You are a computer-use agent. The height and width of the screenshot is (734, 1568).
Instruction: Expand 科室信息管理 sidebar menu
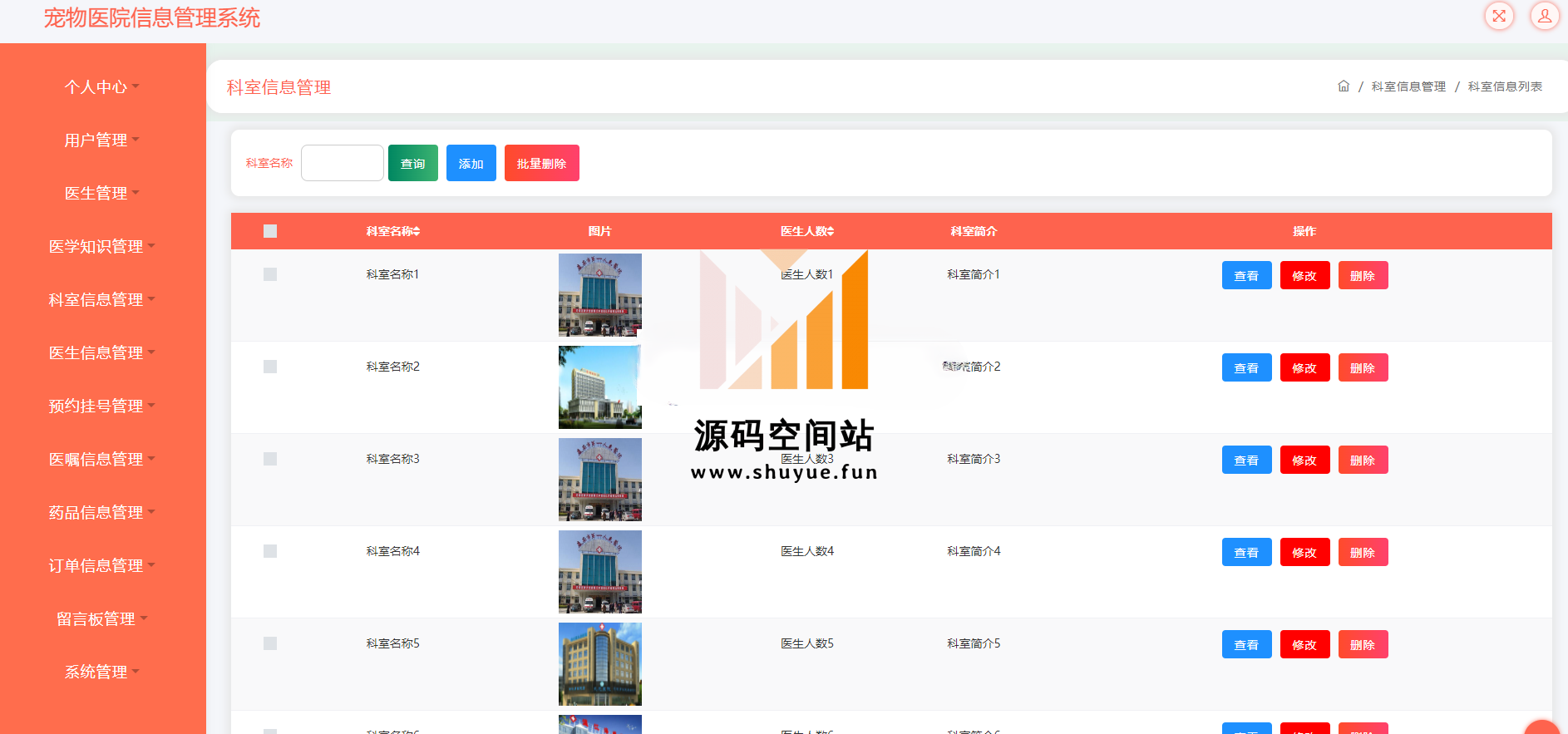[102, 299]
